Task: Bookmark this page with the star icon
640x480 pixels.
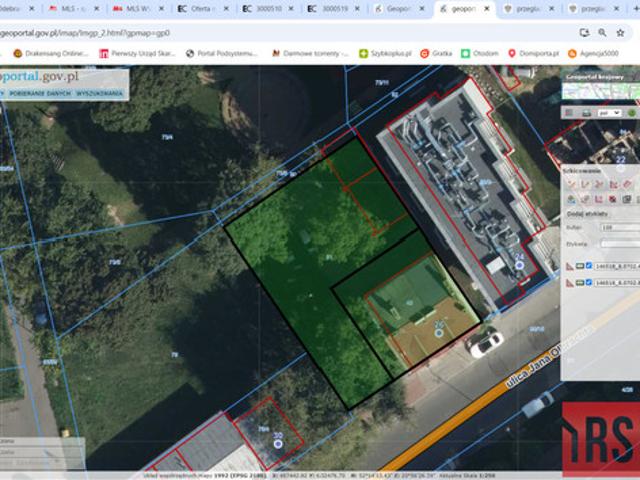Action: [x=620, y=33]
